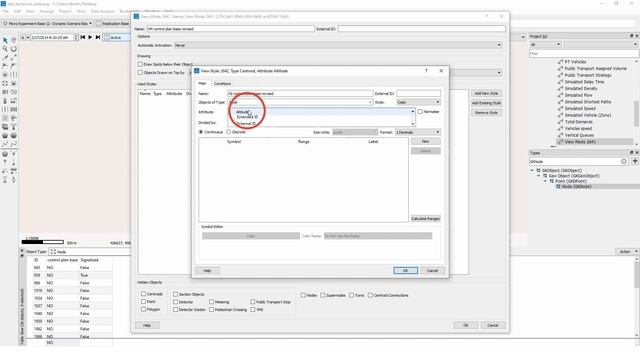Select the rotate tool in left toolbar
Screen dimensions: 640x360
tap(13, 49)
